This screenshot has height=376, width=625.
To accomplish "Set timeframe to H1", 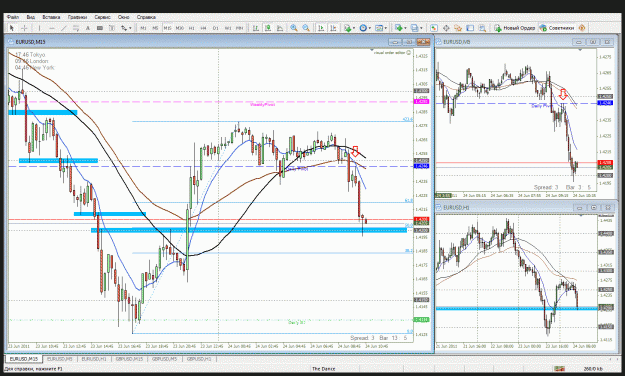I will click(192, 28).
